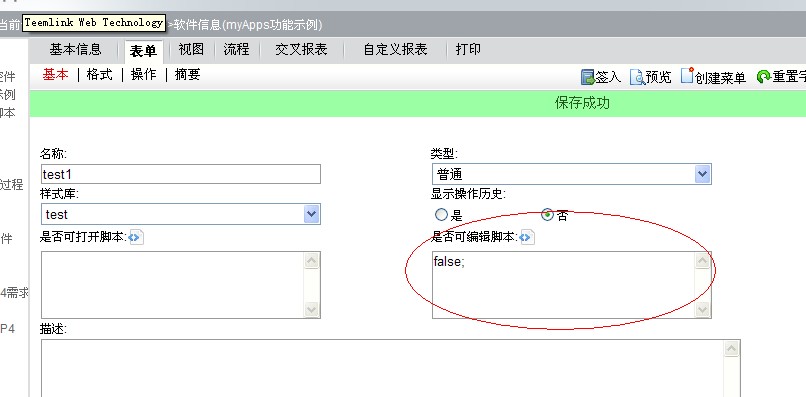Switch to the 打印 tab
This screenshot has height=397, width=806.
[x=468, y=49]
